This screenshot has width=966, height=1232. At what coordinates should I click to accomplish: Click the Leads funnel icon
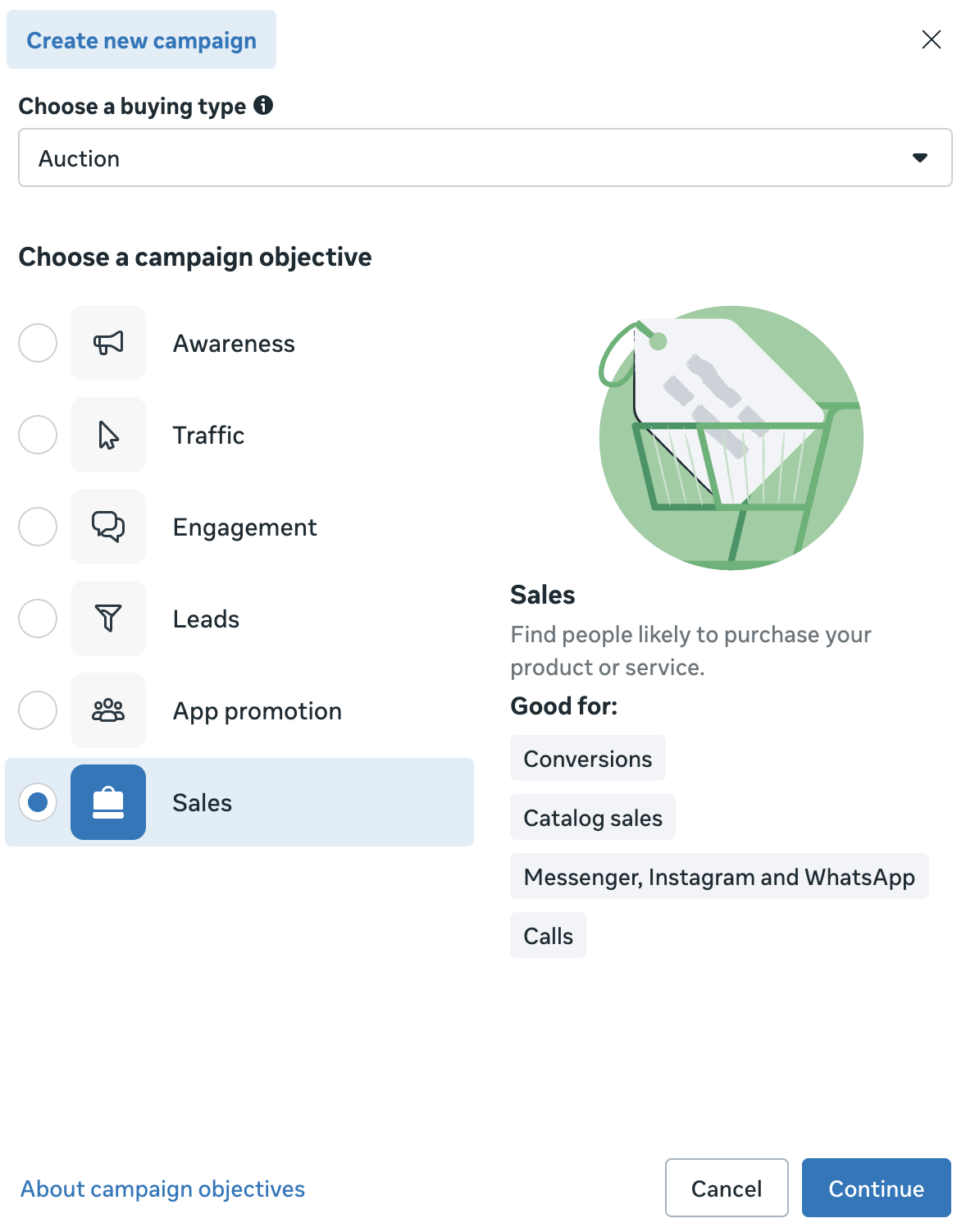108,618
